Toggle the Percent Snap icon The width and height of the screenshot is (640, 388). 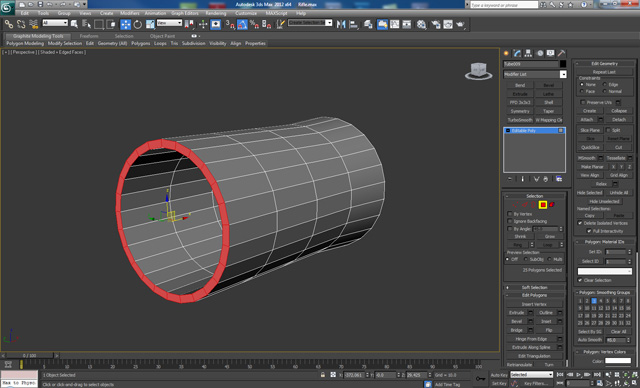coord(254,24)
